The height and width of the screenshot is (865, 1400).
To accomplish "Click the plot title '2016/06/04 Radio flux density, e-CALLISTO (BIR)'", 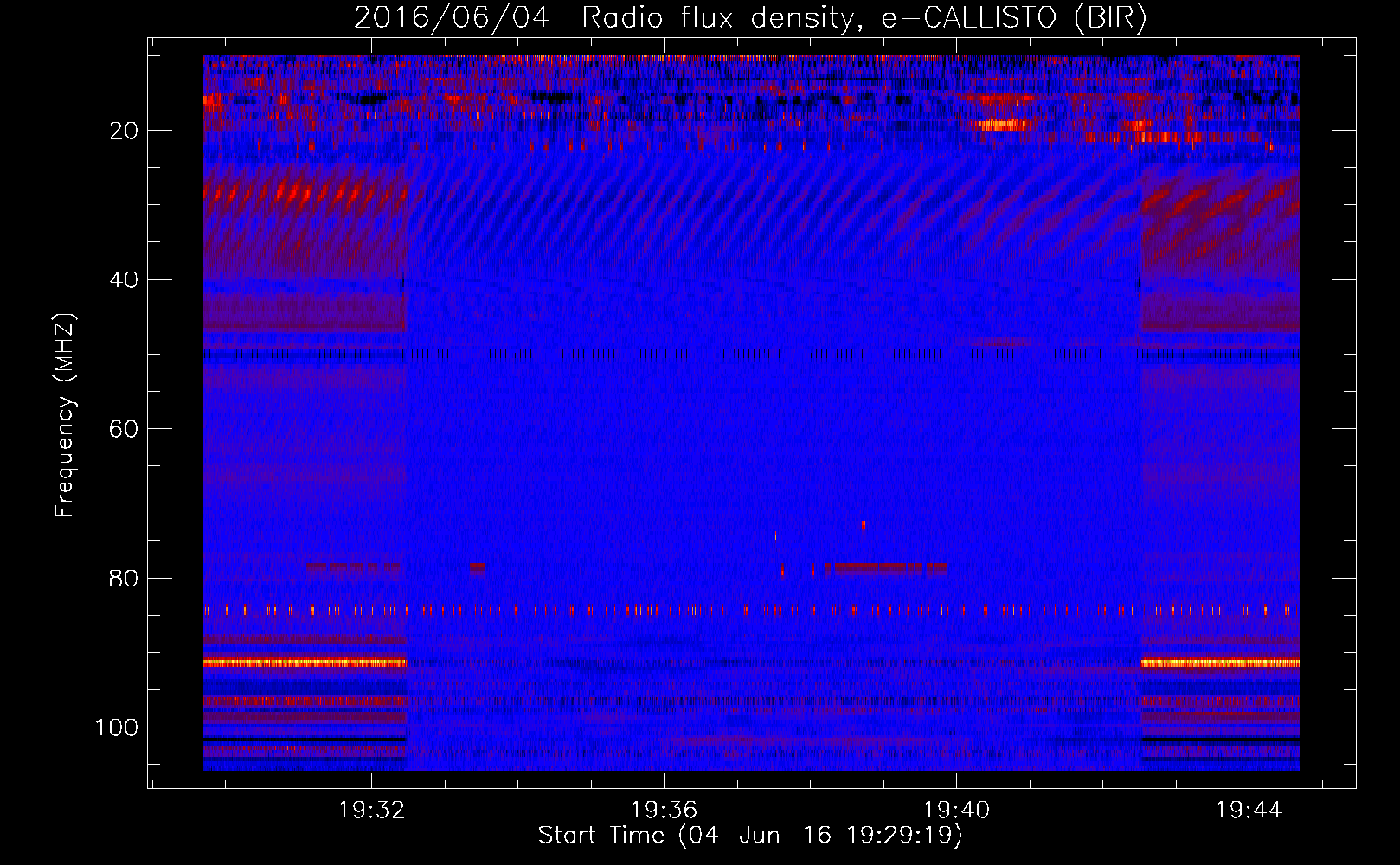I will (750, 18).
